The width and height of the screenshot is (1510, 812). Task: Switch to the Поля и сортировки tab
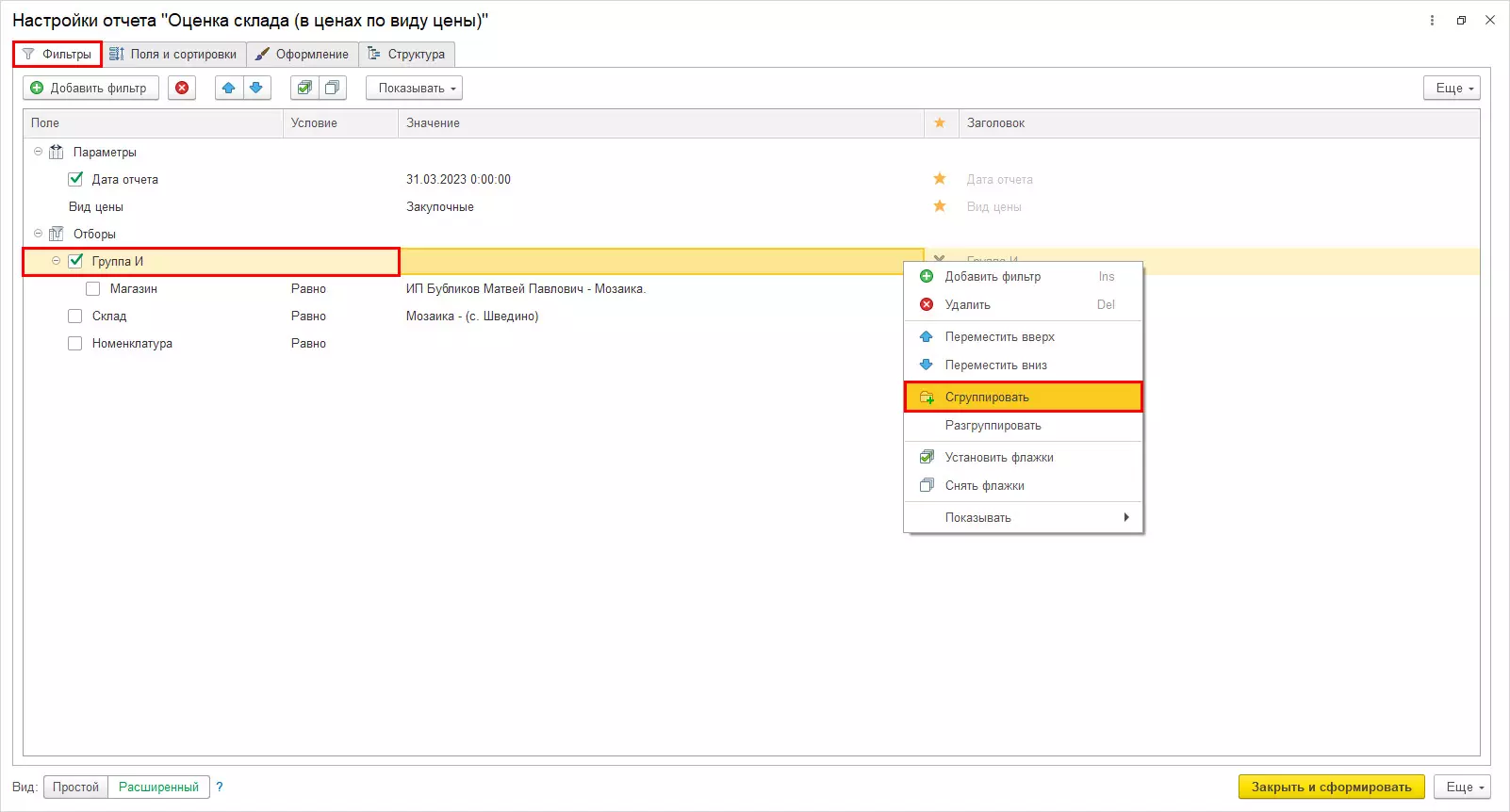(173, 54)
